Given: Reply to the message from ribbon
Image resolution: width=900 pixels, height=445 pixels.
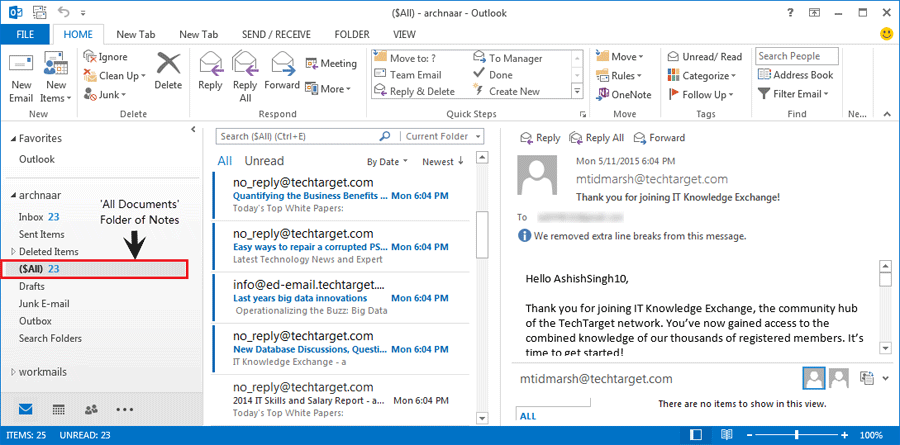Looking at the screenshot, I should pos(210,71).
